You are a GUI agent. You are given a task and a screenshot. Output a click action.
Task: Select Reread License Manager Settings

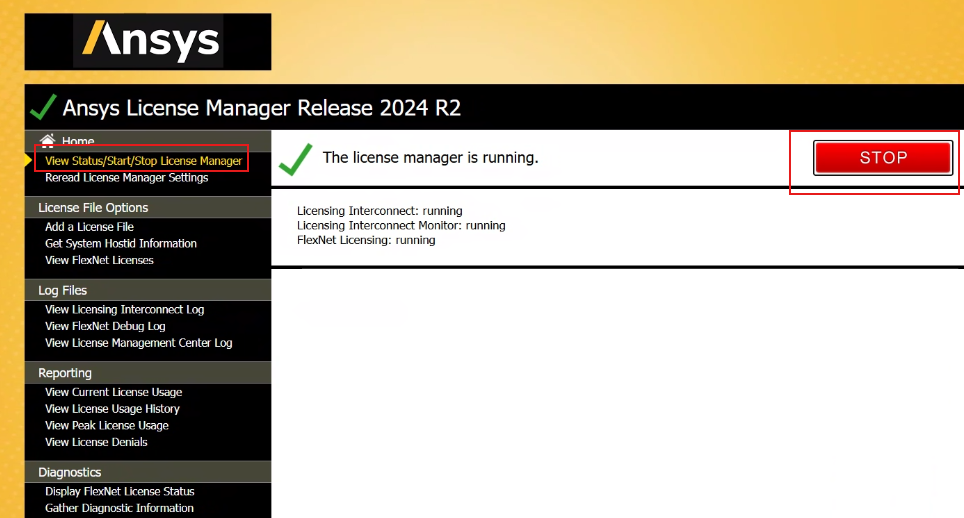point(126,177)
